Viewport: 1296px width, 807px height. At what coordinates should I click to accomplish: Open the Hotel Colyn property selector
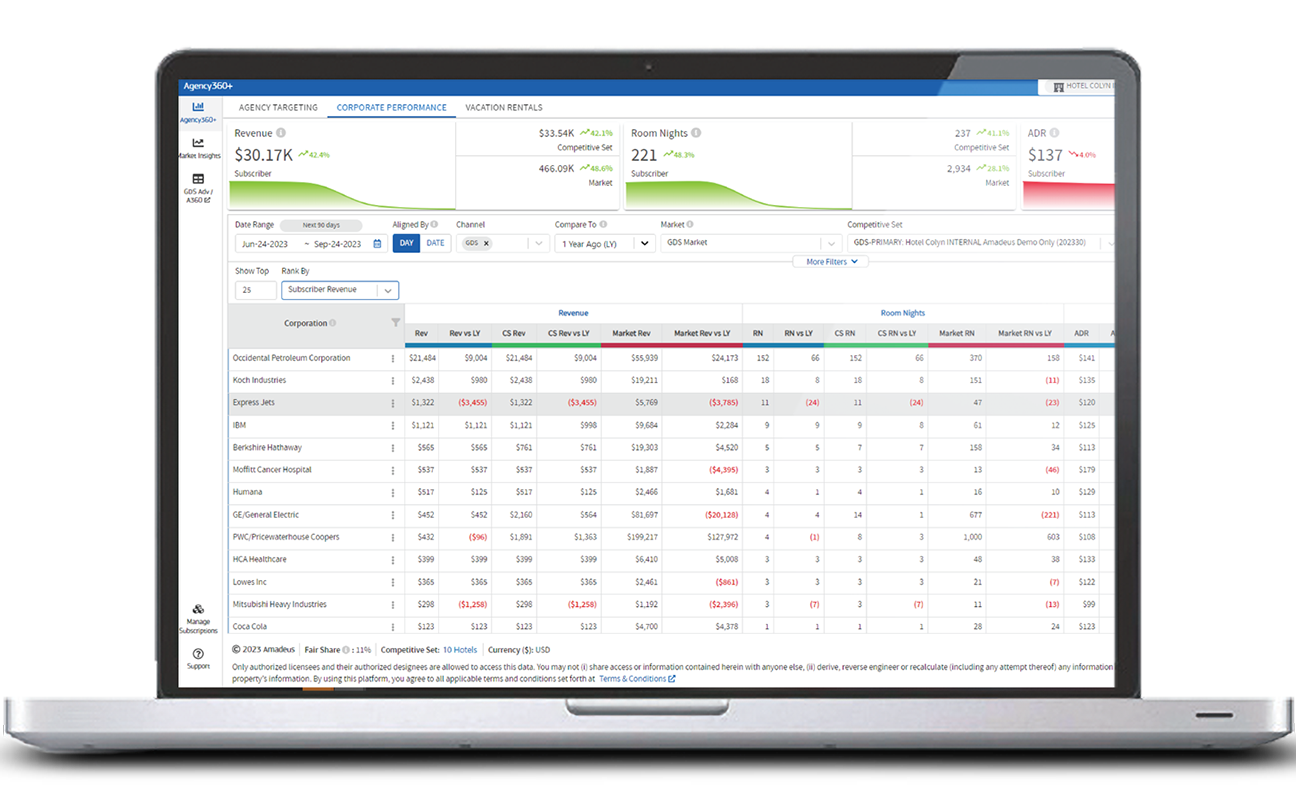pos(1078,87)
